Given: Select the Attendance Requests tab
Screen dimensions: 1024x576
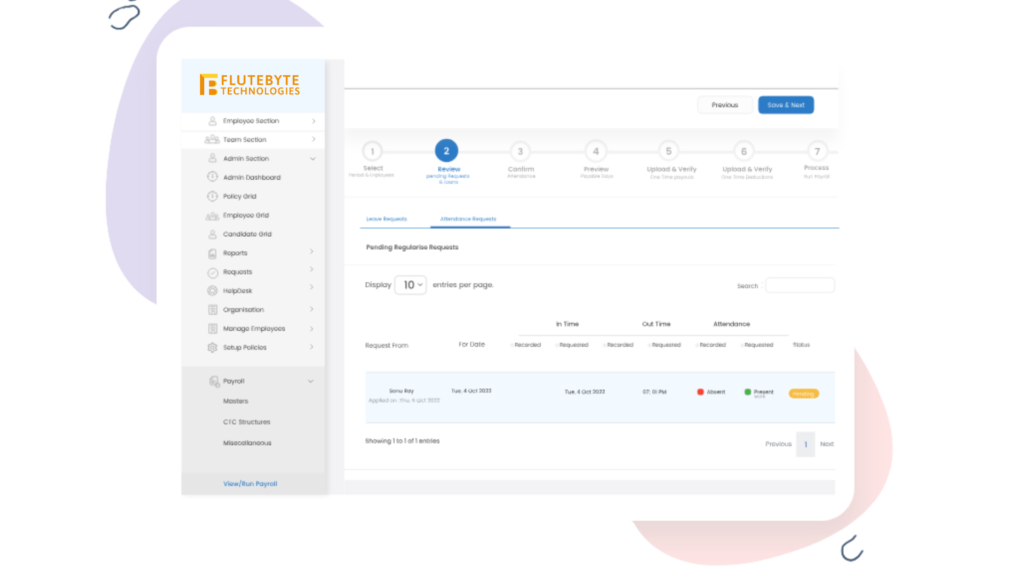Looking at the screenshot, I should (468, 218).
